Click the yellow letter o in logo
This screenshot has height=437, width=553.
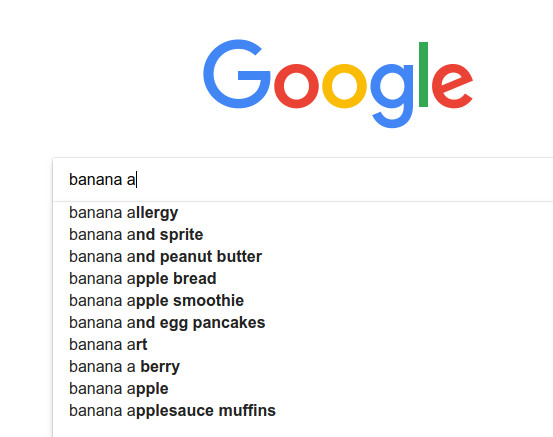pos(344,86)
